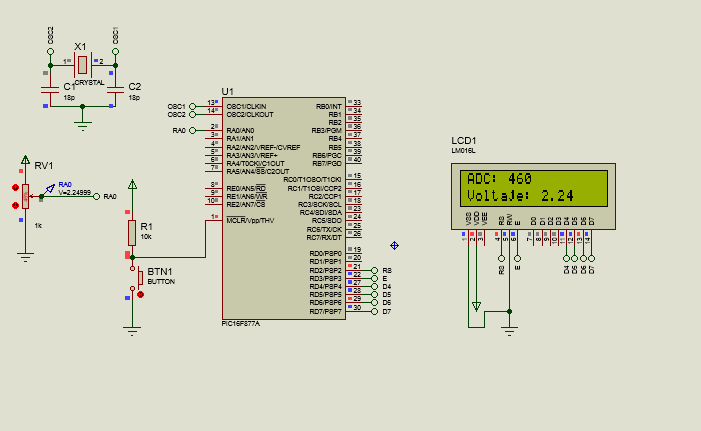
Task: Decrease RV1 wiper with lower red actuator
Action: tap(15, 205)
